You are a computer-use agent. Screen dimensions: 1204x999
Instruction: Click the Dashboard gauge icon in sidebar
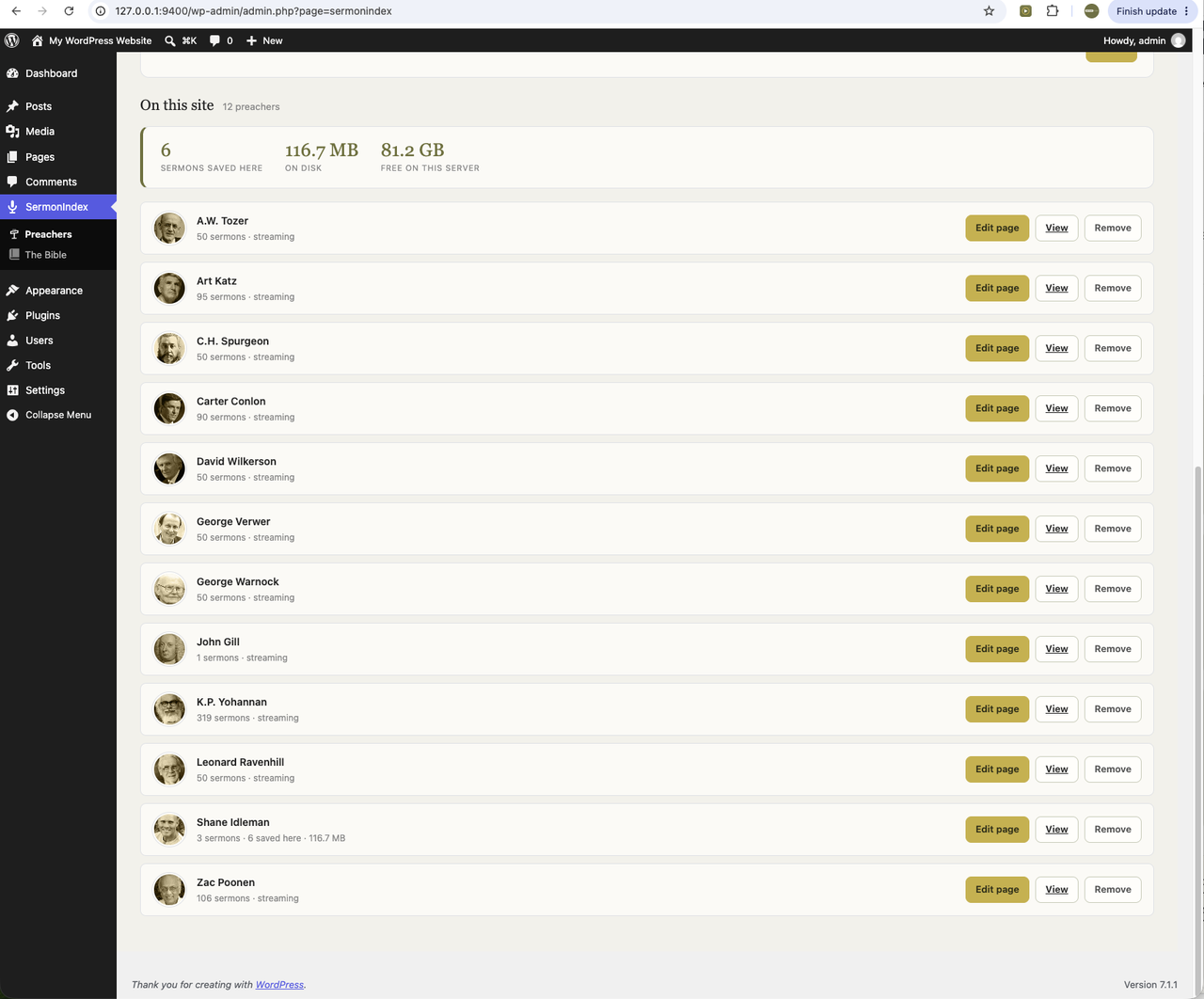(x=12, y=73)
